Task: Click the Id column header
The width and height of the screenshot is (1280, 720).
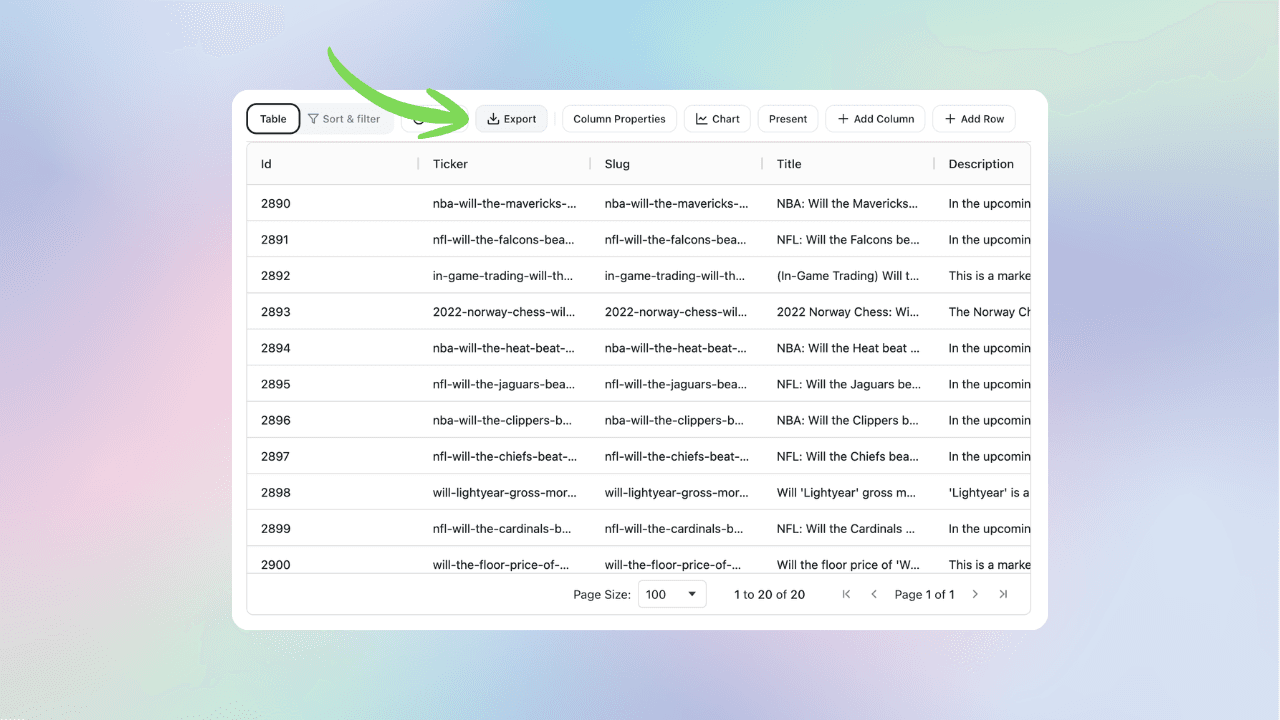Action: [x=264, y=163]
